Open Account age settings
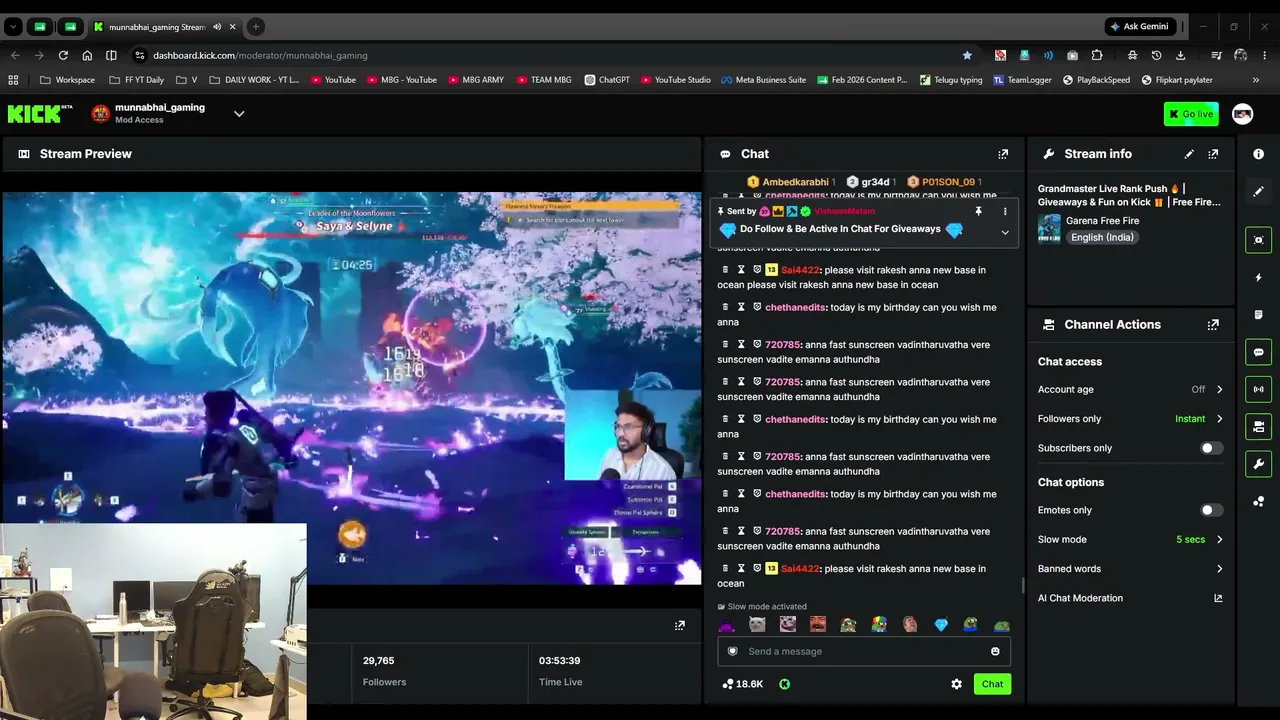 point(1130,389)
